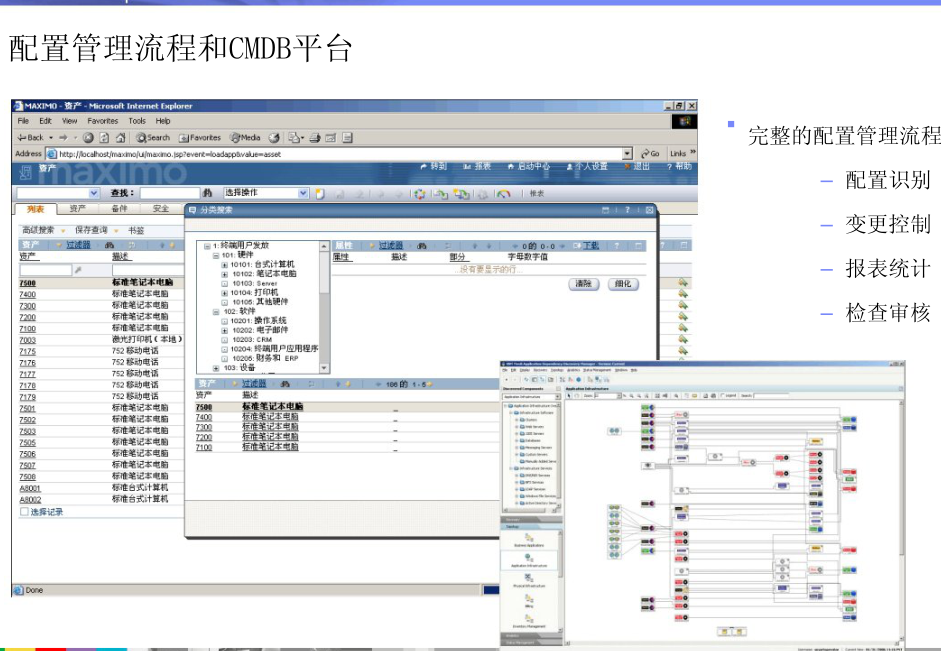Switch to the 资产 tab
The image size is (941, 651).
77,209
